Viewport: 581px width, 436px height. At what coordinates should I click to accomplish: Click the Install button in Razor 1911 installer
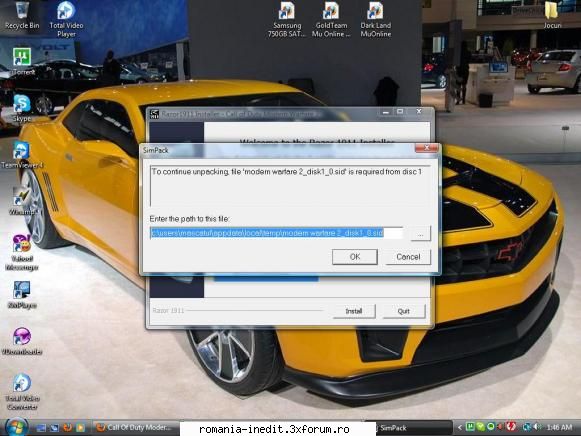[354, 311]
